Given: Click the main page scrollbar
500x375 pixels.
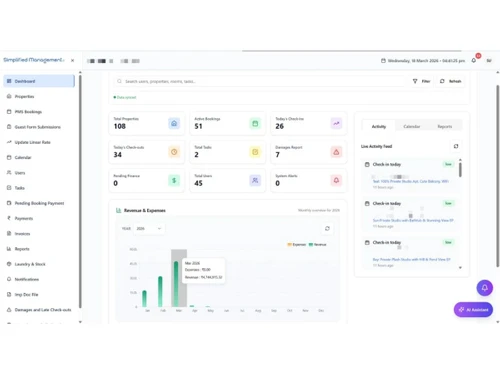Looking at the screenshot, I should 498,176.
